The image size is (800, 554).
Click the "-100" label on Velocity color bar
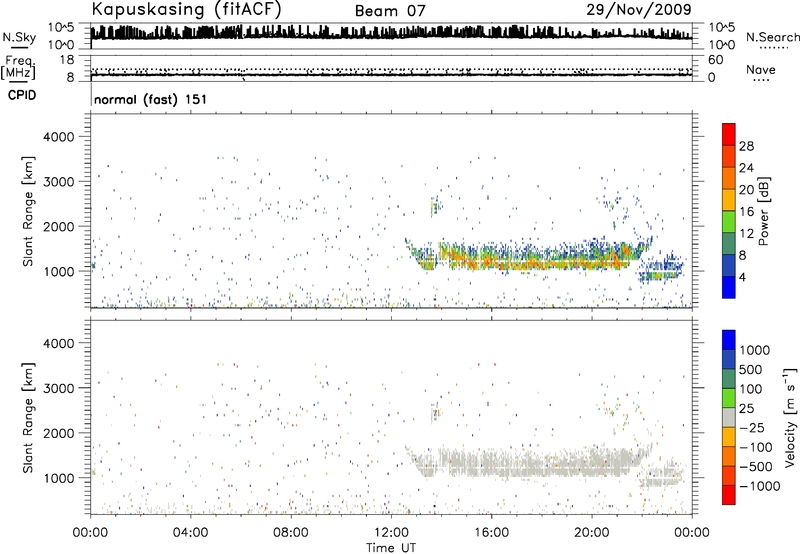[x=755, y=447]
